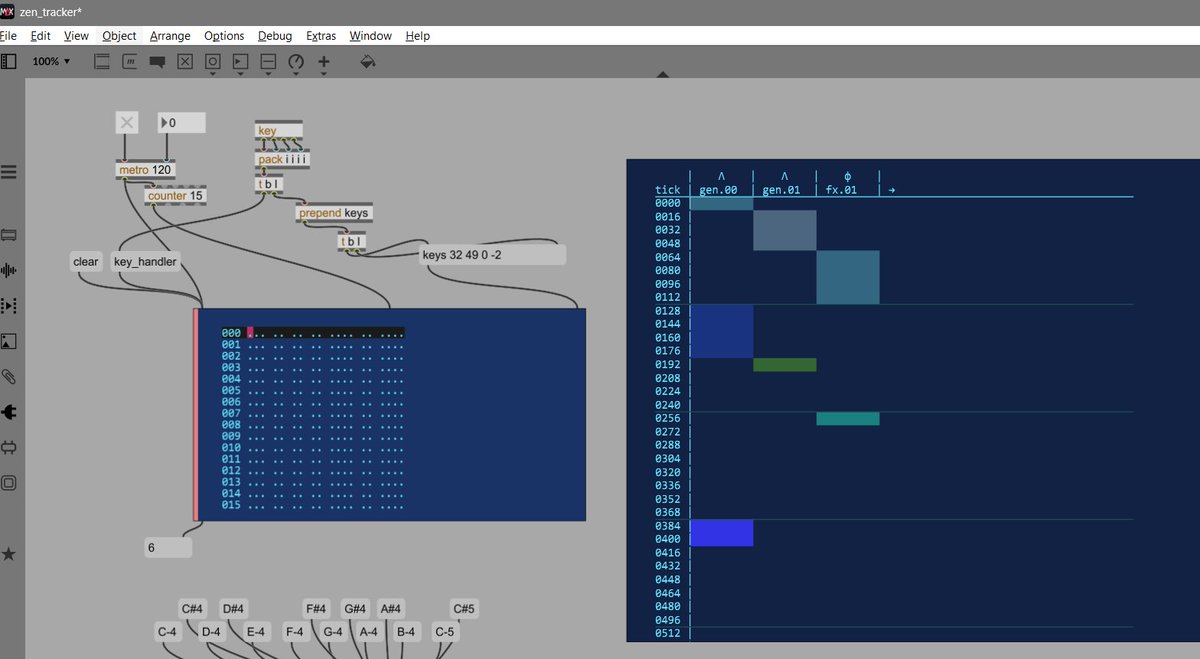
Task: Toggle the left sidebar panel icon
Action: 9,61
